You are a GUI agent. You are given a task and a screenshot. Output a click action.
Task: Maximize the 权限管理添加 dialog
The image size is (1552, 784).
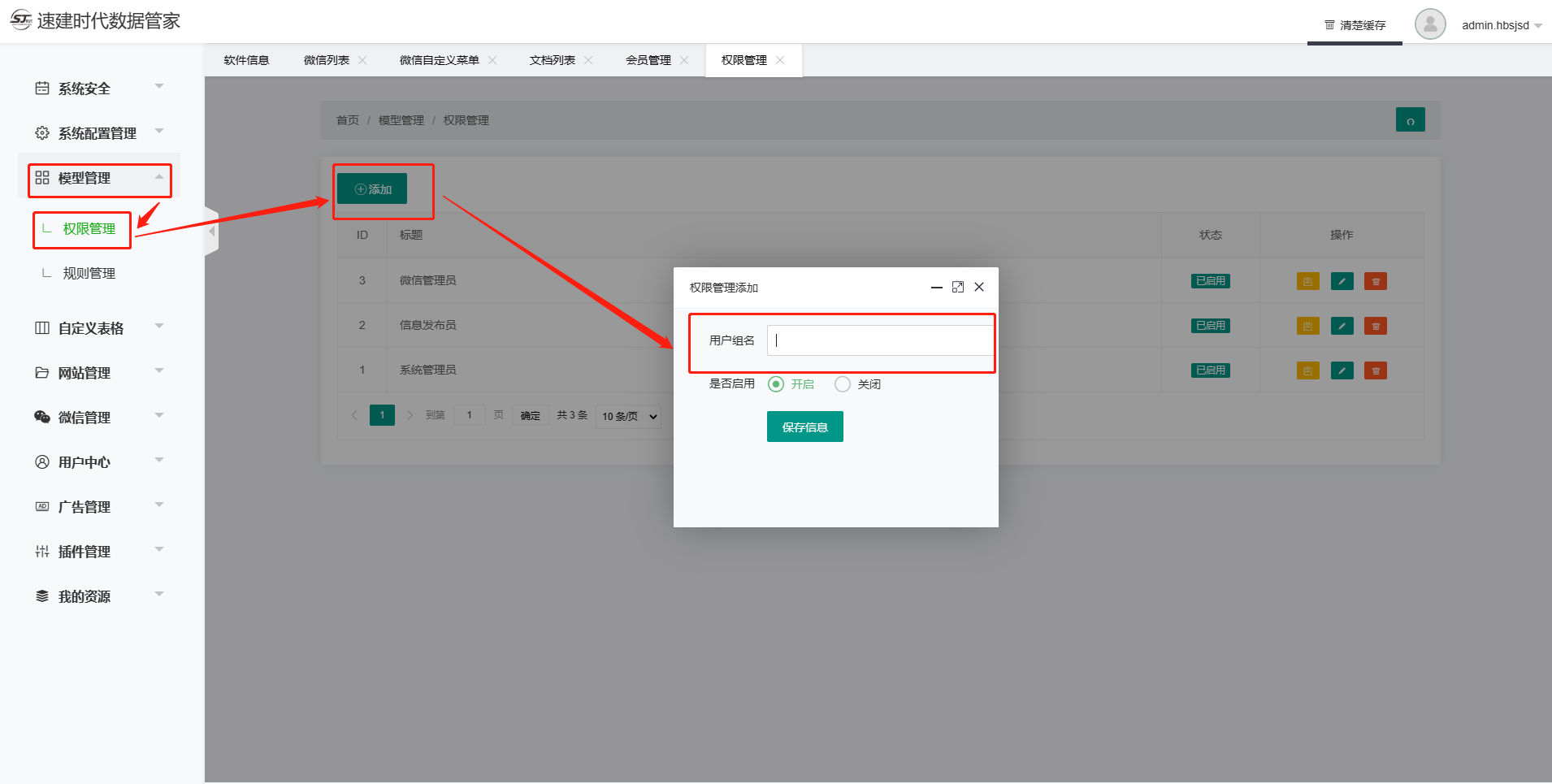click(958, 287)
